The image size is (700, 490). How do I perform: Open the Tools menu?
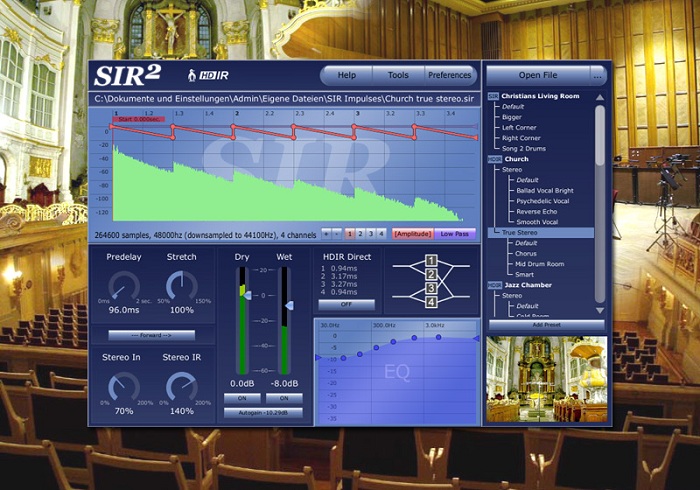coord(398,75)
